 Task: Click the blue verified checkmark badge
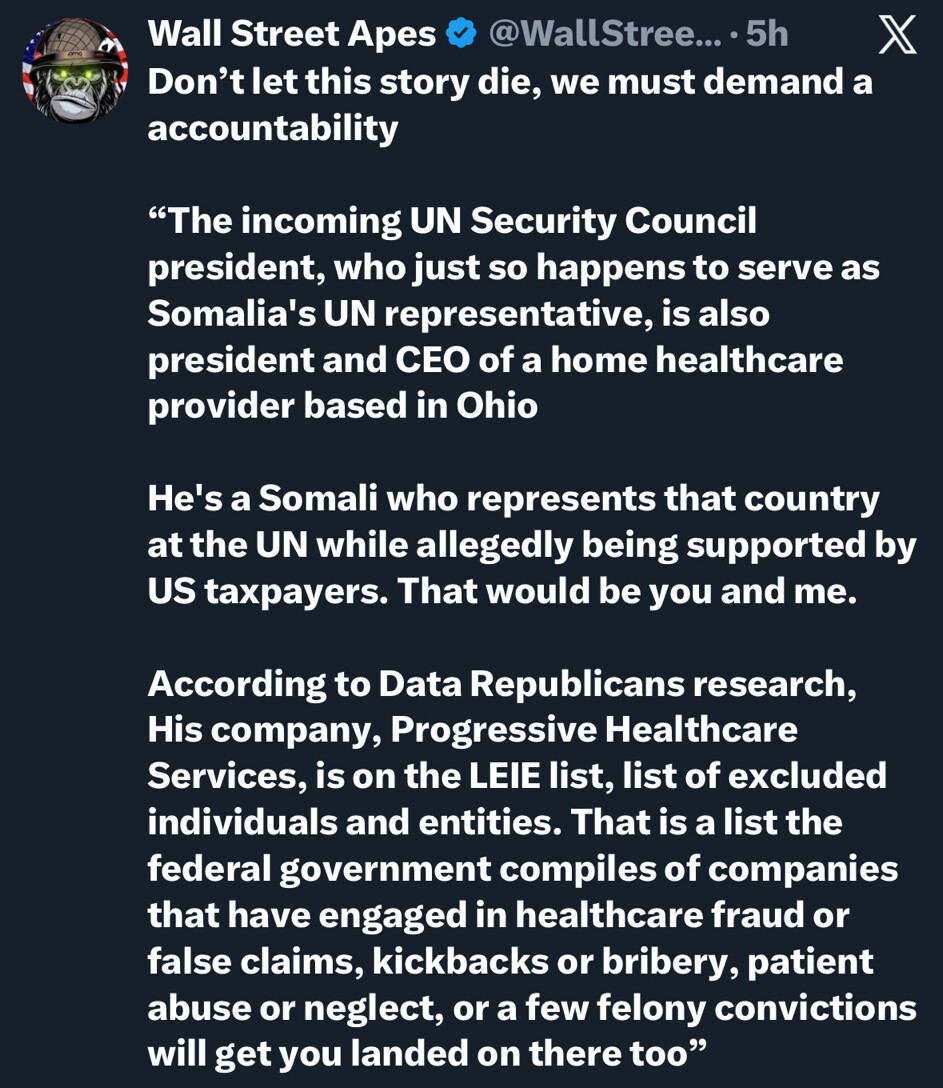(x=460, y=35)
